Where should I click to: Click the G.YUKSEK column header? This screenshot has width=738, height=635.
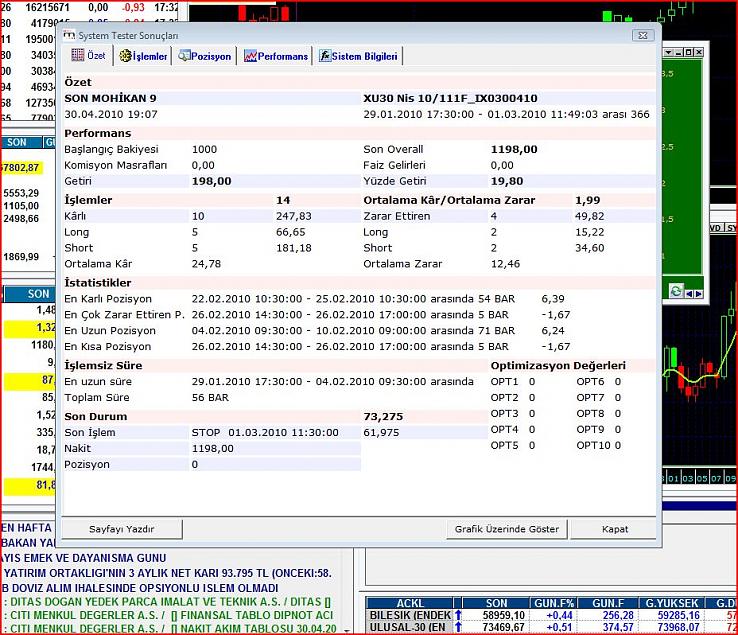(x=672, y=603)
